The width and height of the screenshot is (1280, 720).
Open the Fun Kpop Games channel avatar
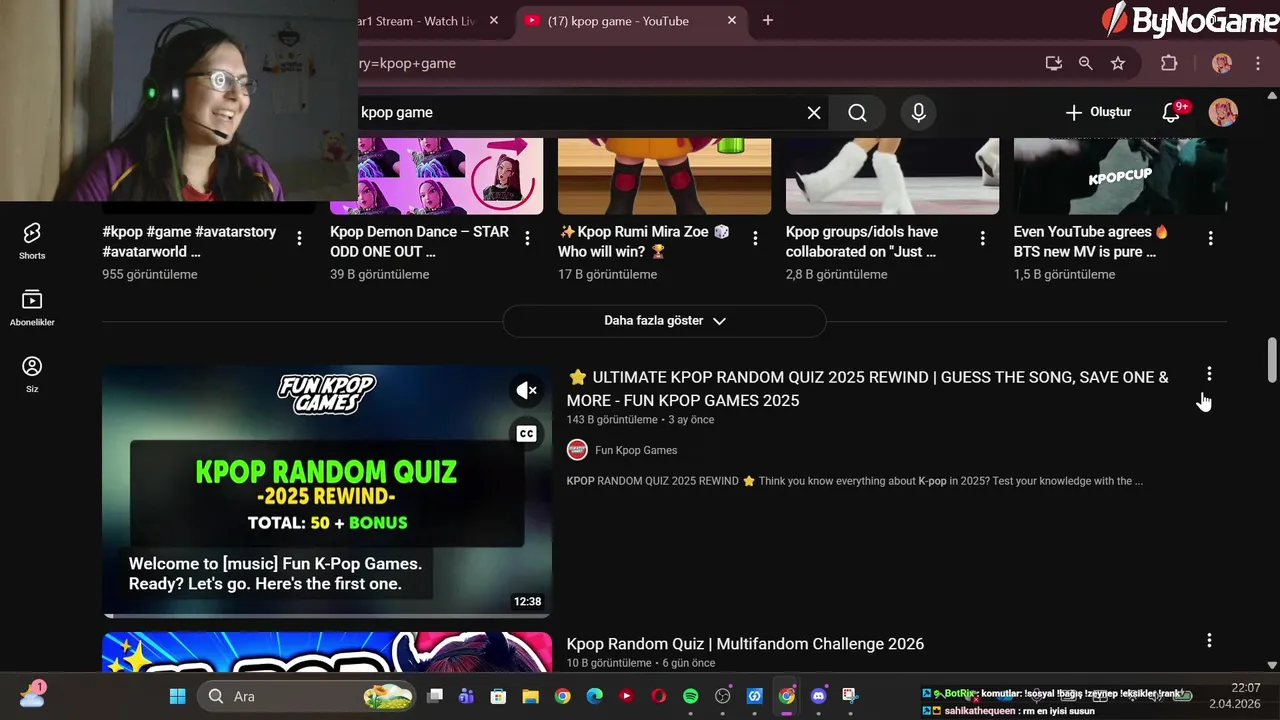[x=577, y=450]
